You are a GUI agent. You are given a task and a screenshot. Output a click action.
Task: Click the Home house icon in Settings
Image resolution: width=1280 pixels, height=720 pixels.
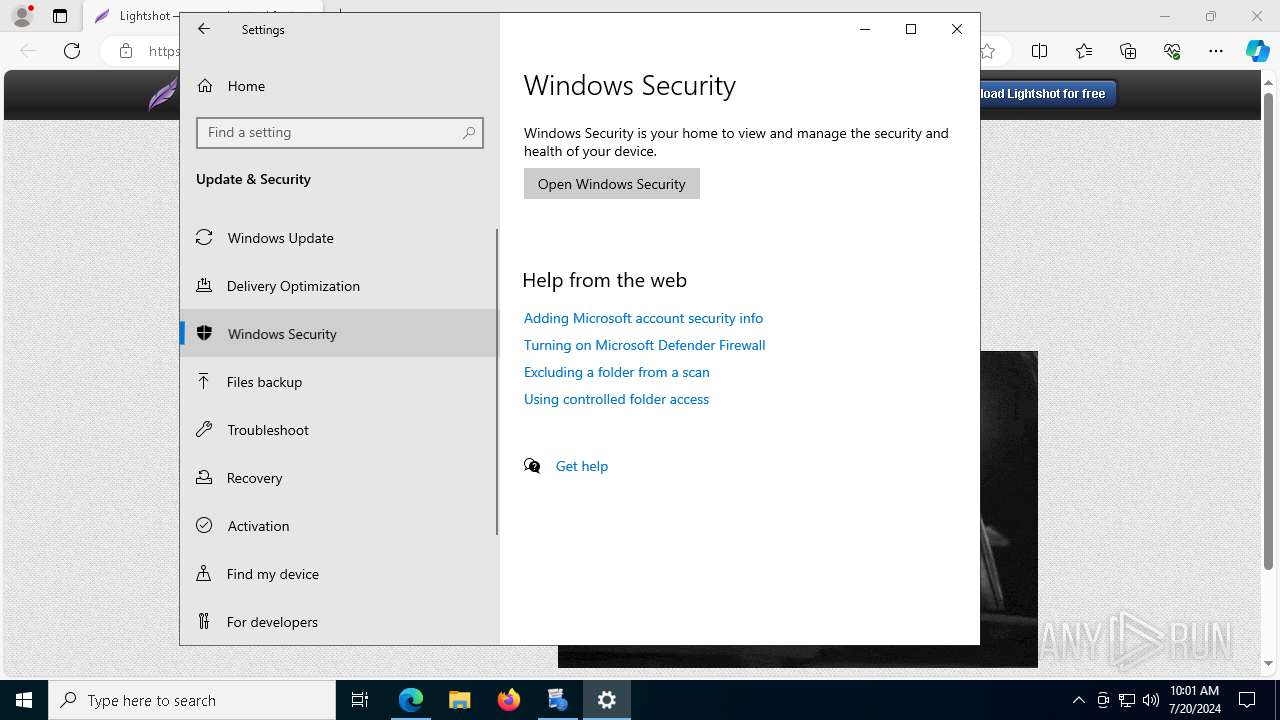(205, 86)
